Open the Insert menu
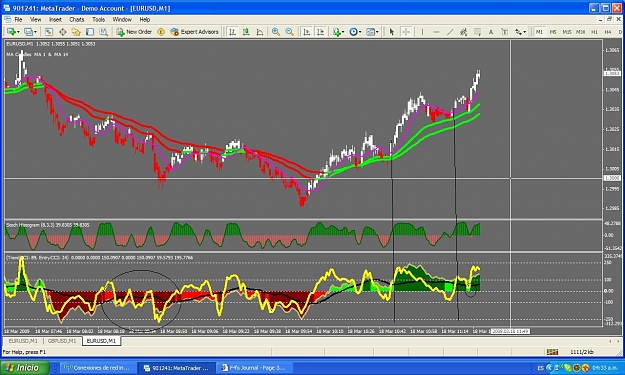 click(55, 20)
